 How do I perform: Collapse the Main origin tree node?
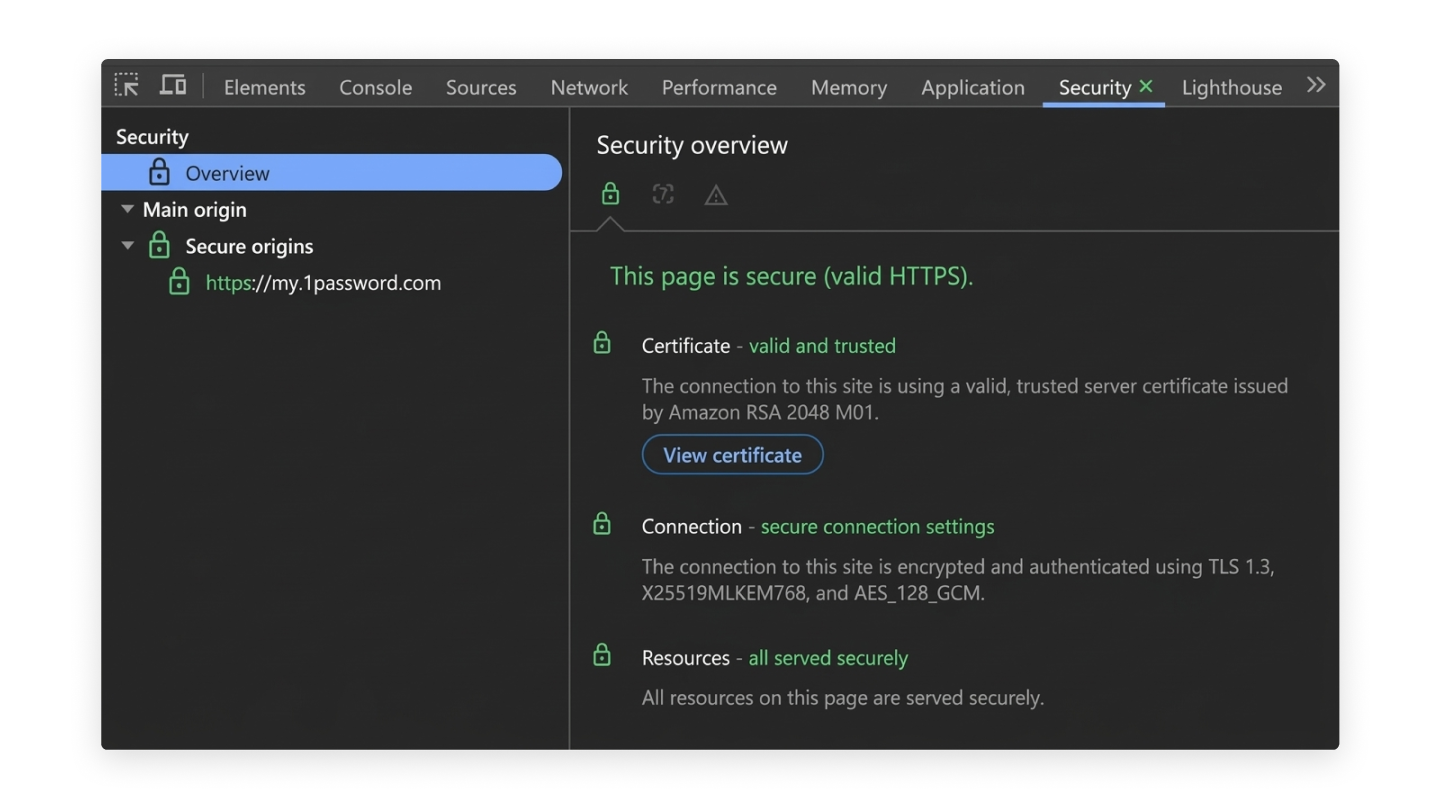(x=127, y=209)
